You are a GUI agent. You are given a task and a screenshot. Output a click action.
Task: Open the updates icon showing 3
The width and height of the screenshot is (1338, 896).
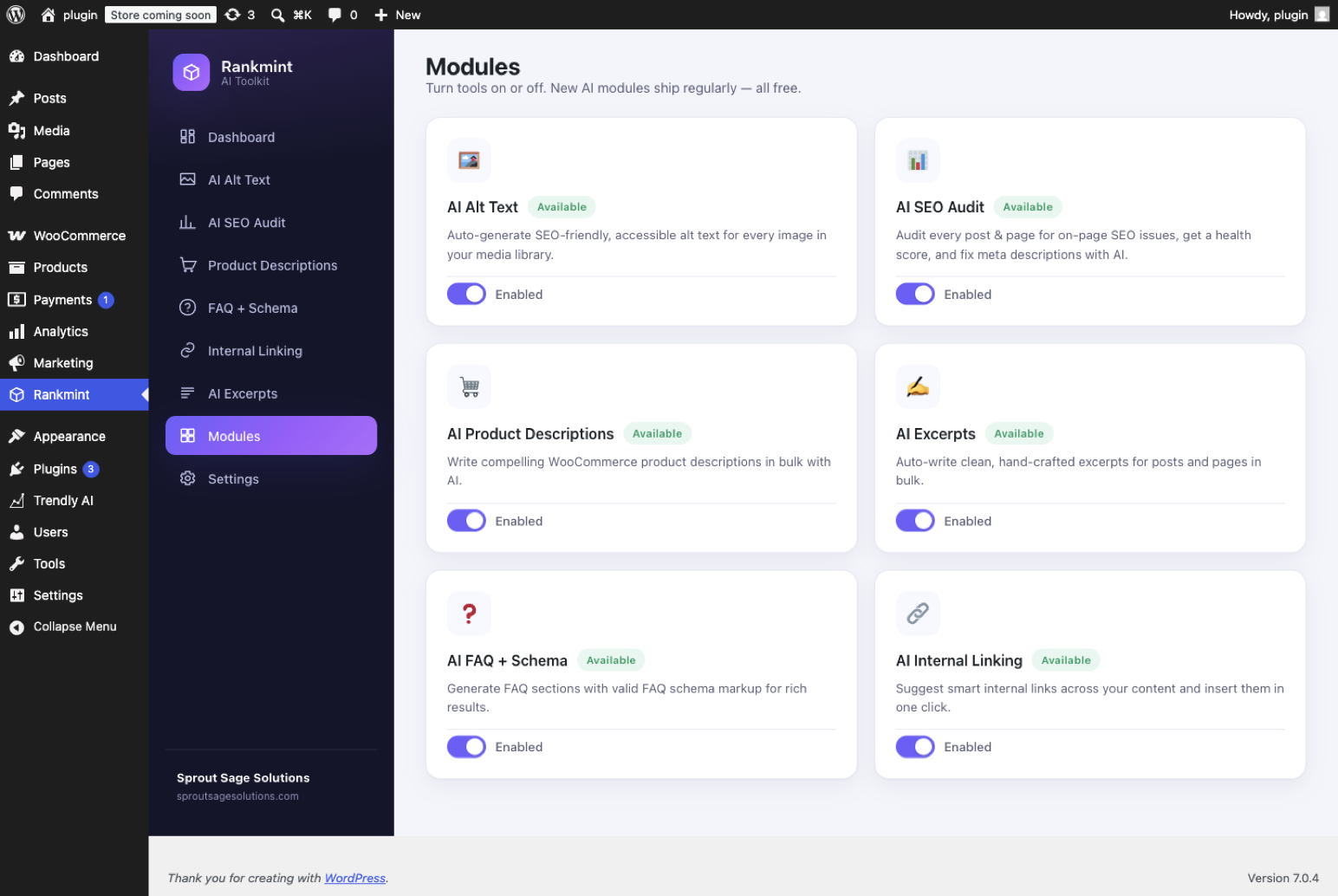click(232, 15)
